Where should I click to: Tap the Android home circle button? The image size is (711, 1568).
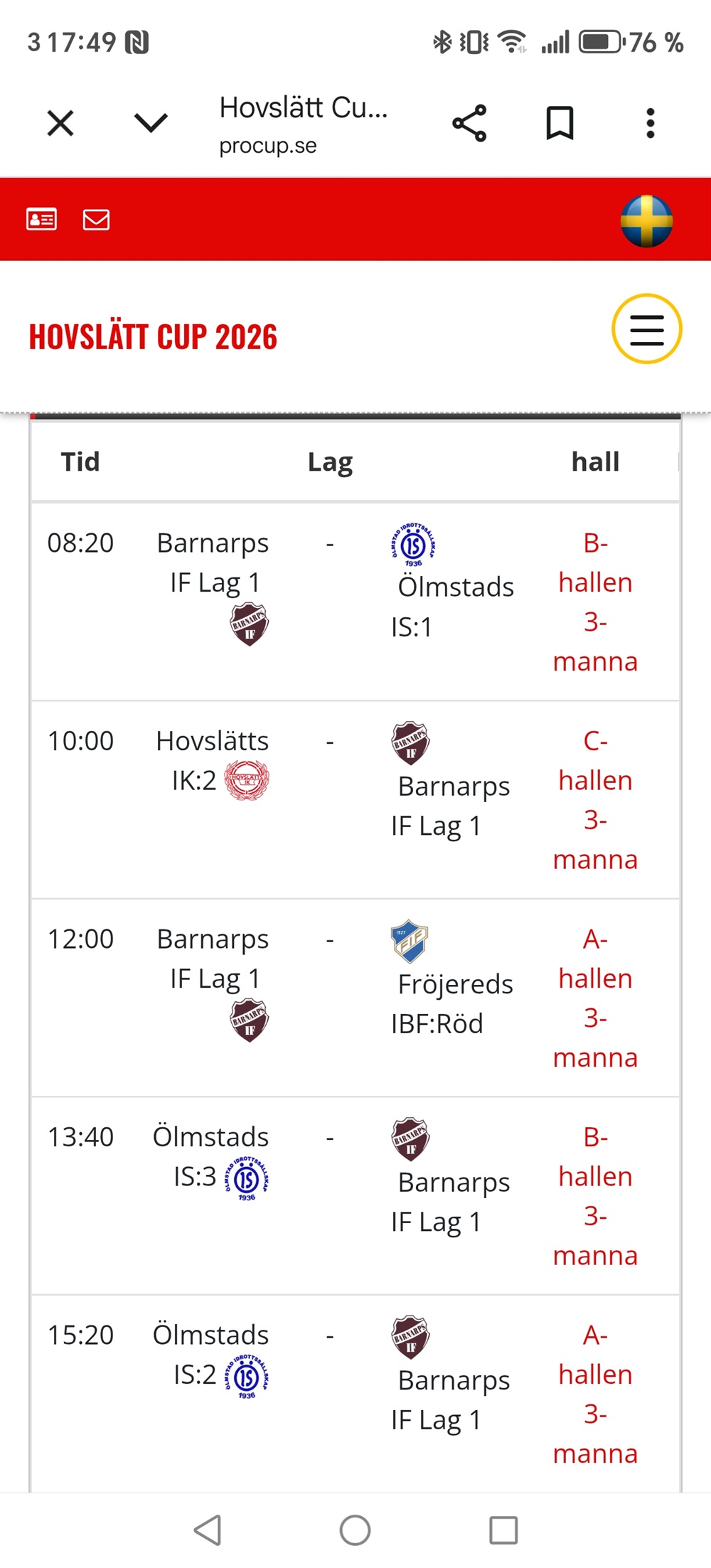(355, 1530)
